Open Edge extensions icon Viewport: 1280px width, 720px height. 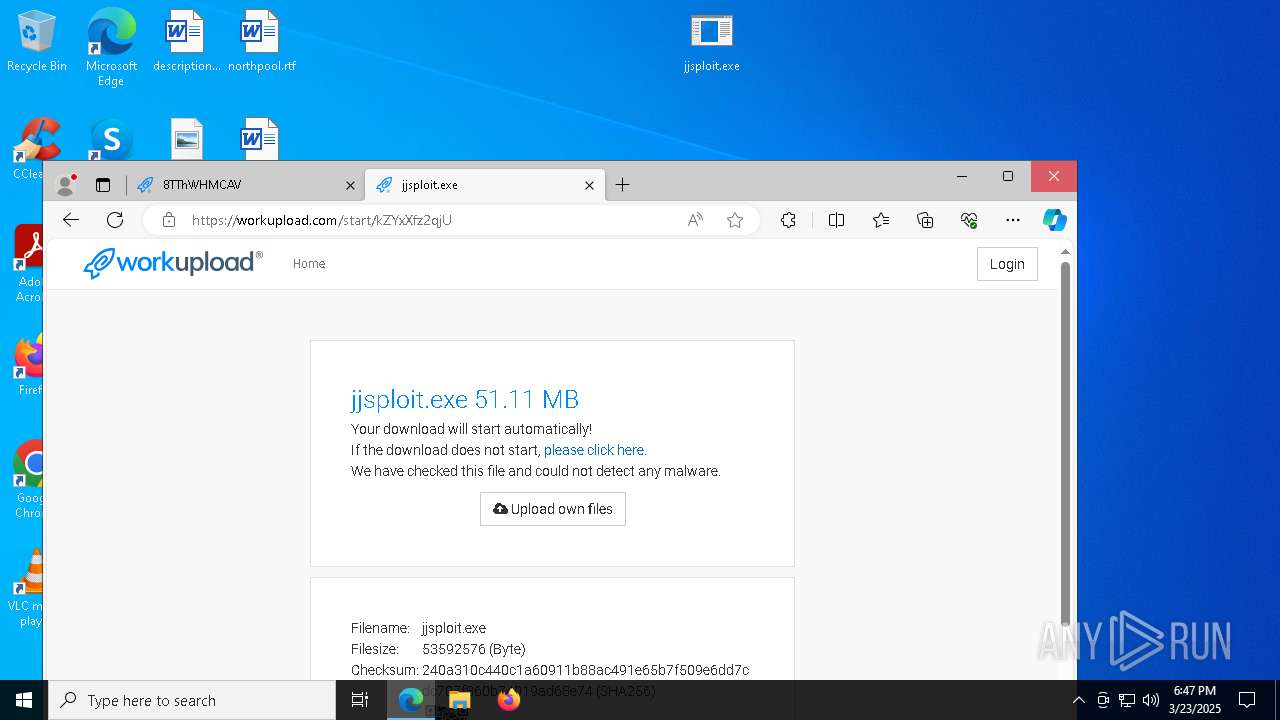pos(788,220)
